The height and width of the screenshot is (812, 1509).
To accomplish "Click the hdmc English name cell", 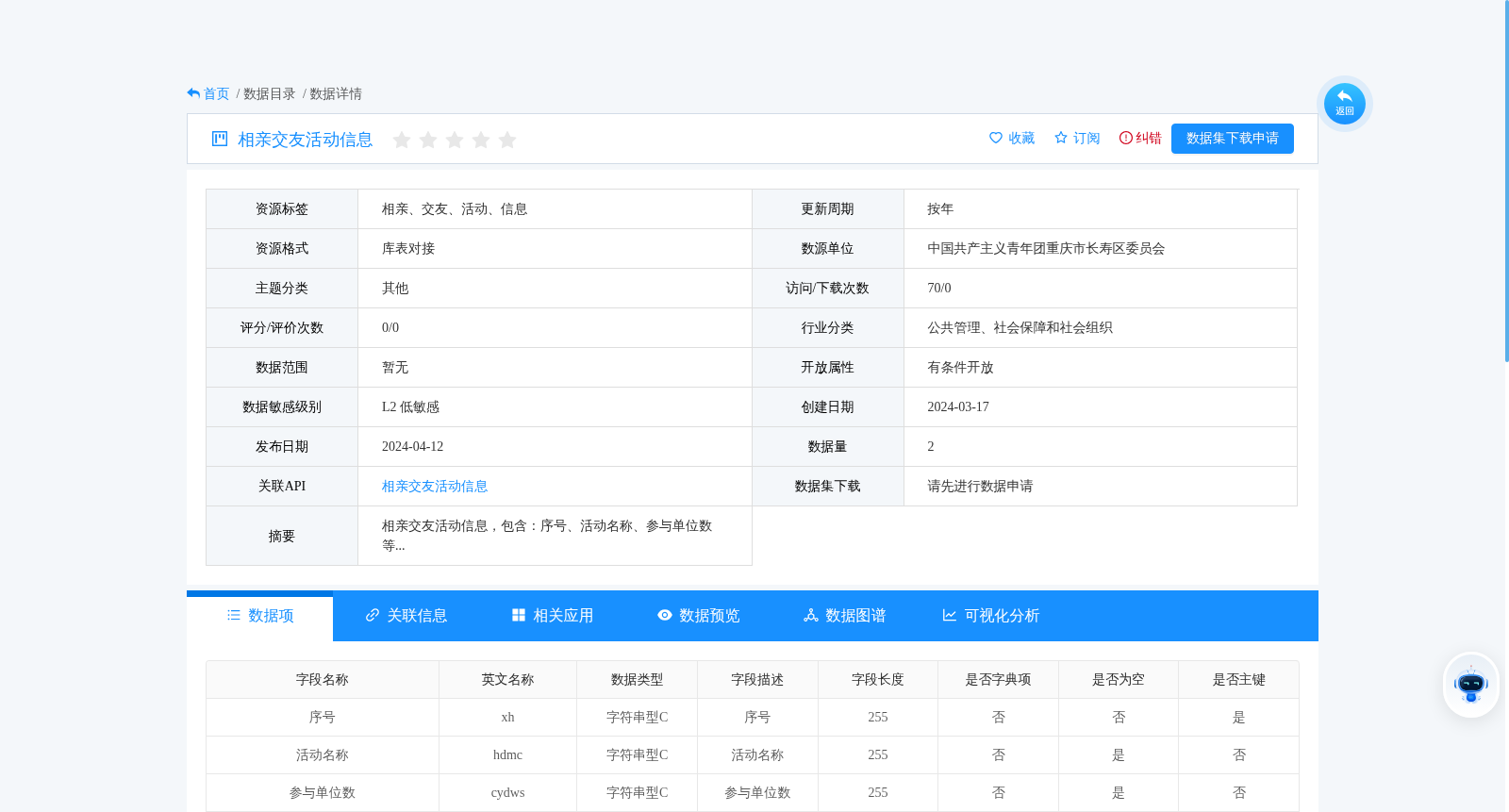I will tap(507, 754).
